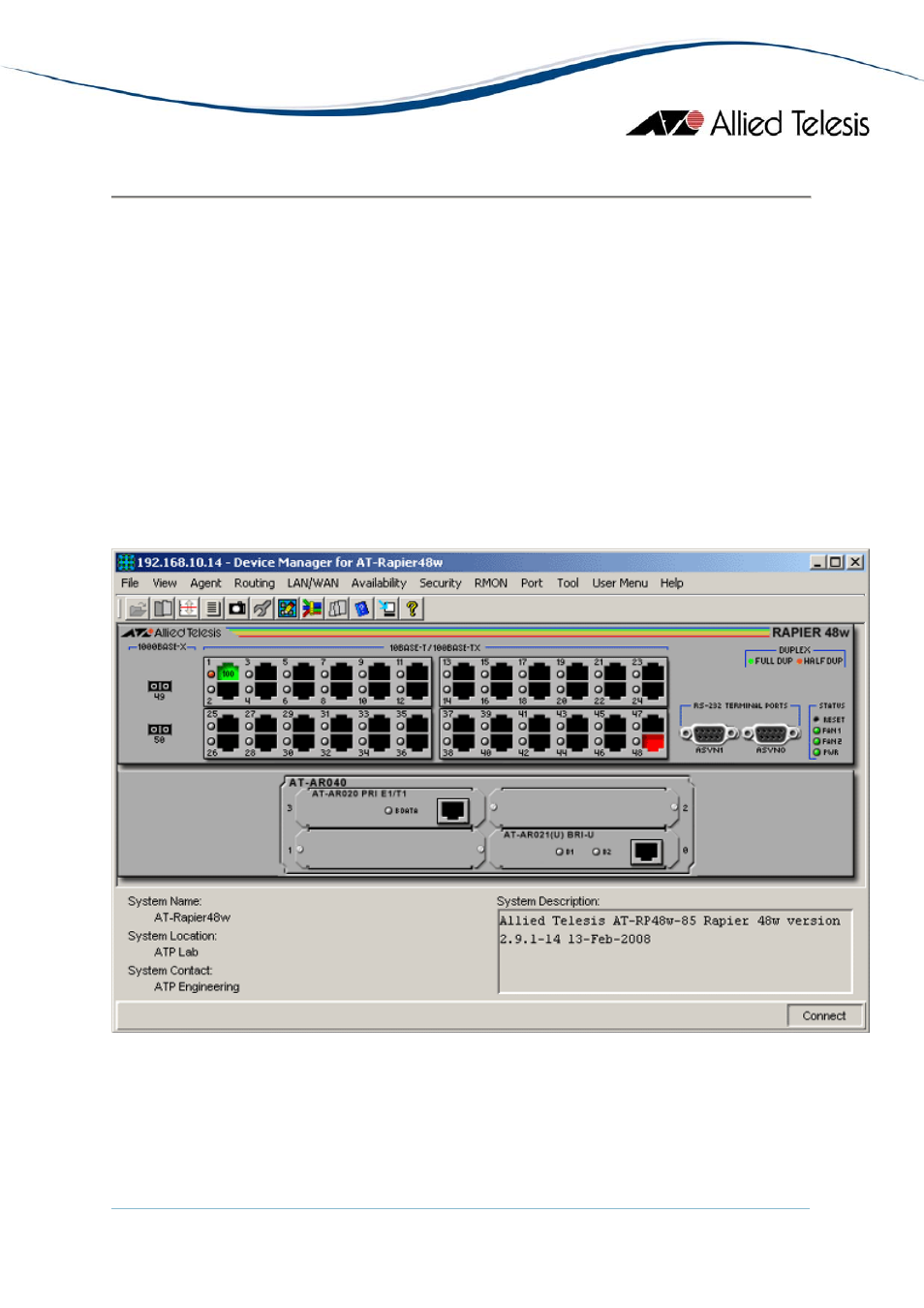924x1308 pixels.
Task: Click the ATP Engineering system contact text
Action: (197, 987)
